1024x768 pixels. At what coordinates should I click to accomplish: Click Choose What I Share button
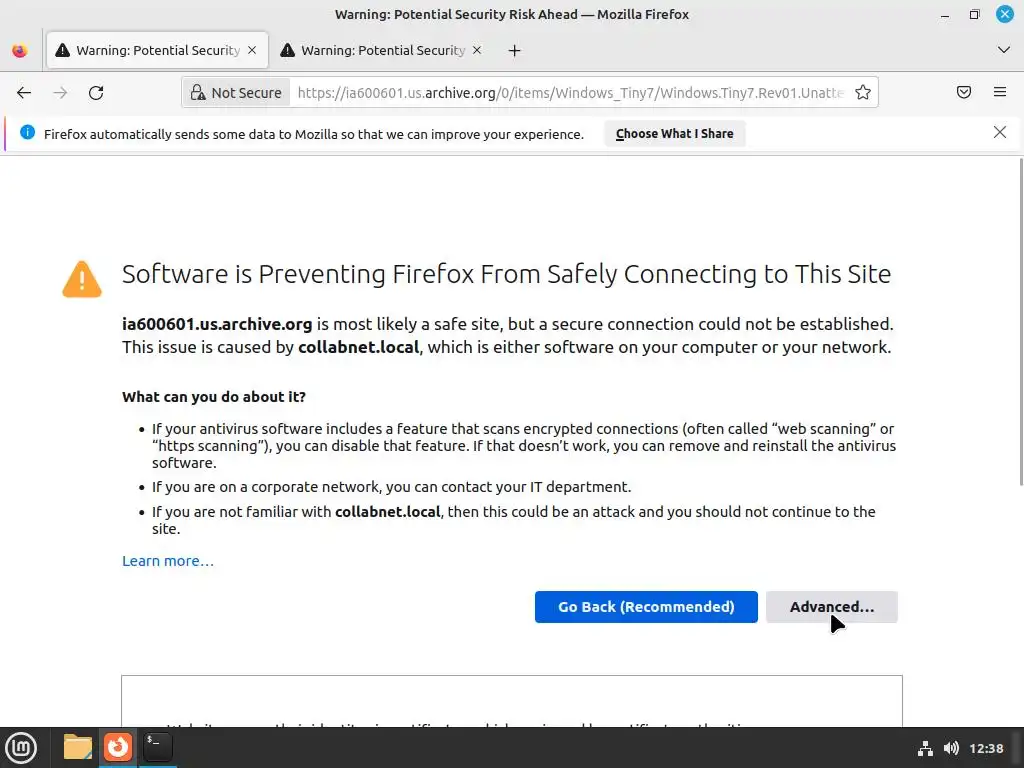point(674,133)
